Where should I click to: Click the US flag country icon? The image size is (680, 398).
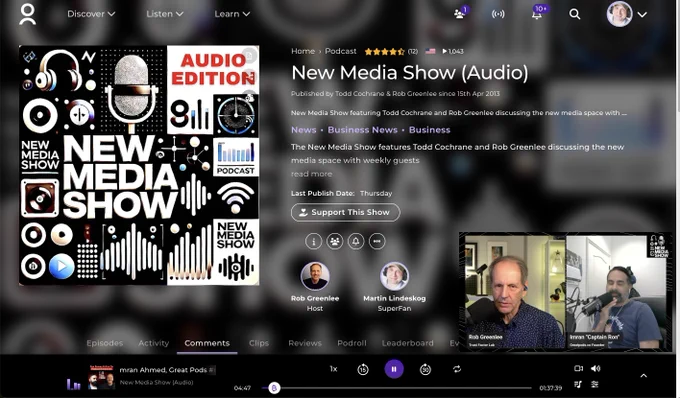[x=430, y=51]
